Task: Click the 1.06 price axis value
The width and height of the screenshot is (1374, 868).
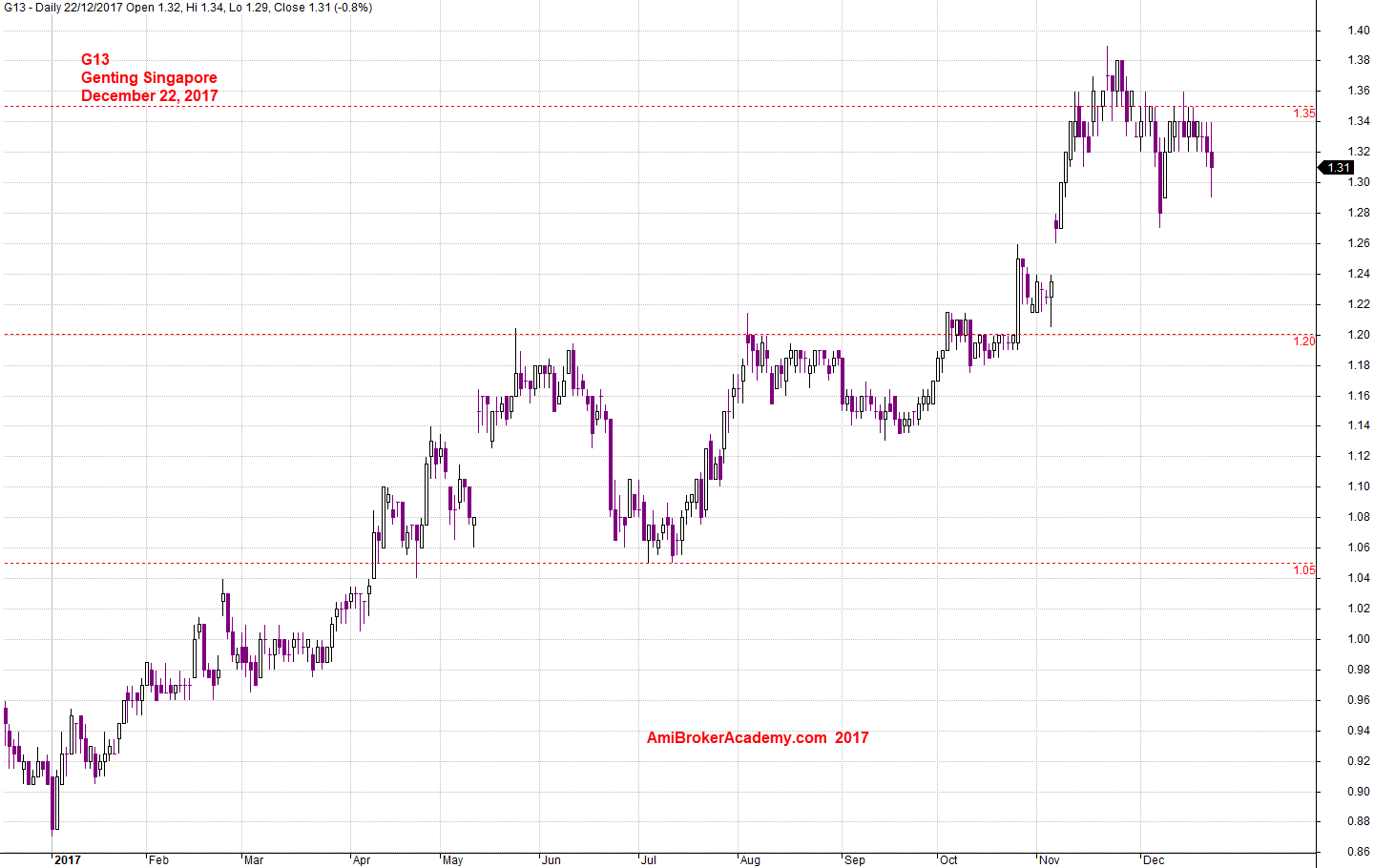Action: coord(1359,548)
